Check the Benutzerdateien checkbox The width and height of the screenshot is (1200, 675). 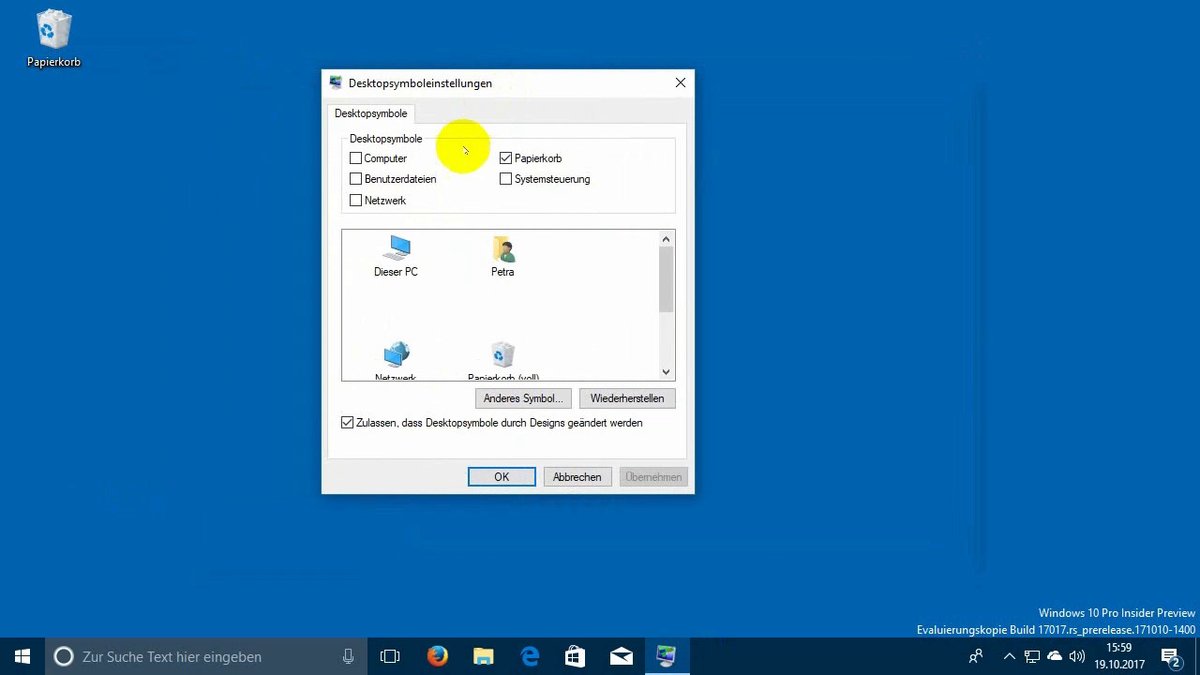coord(356,179)
